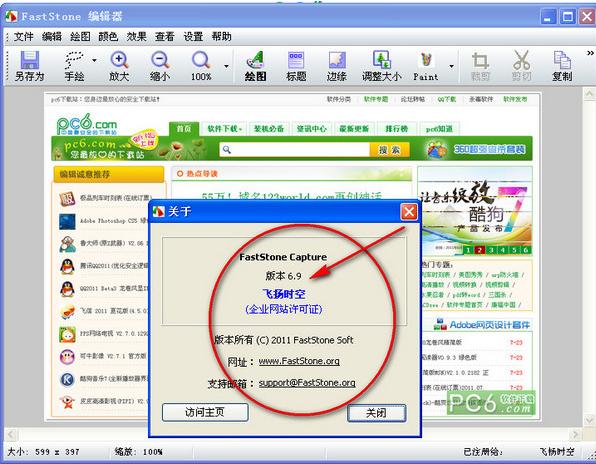This screenshot has height=464, width=596.
Task: Open the dropdown arrow next to 100%
Action: [227, 66]
